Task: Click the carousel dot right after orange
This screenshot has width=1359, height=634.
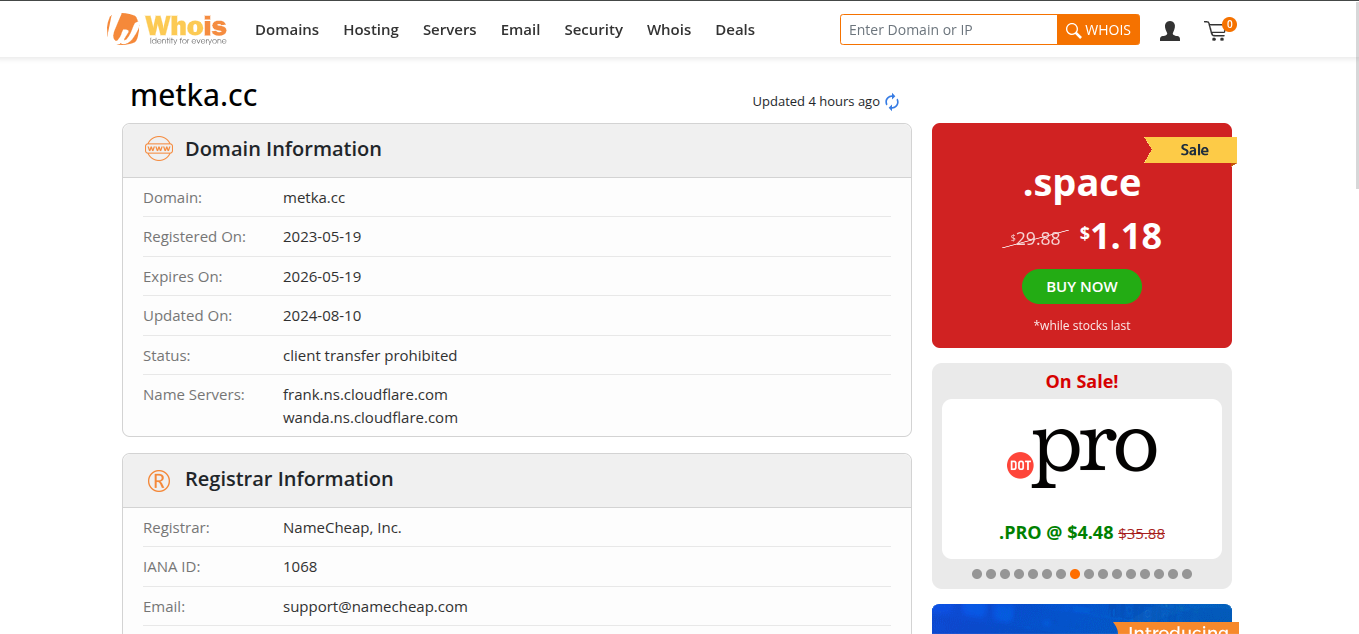Action: pos(1089,574)
